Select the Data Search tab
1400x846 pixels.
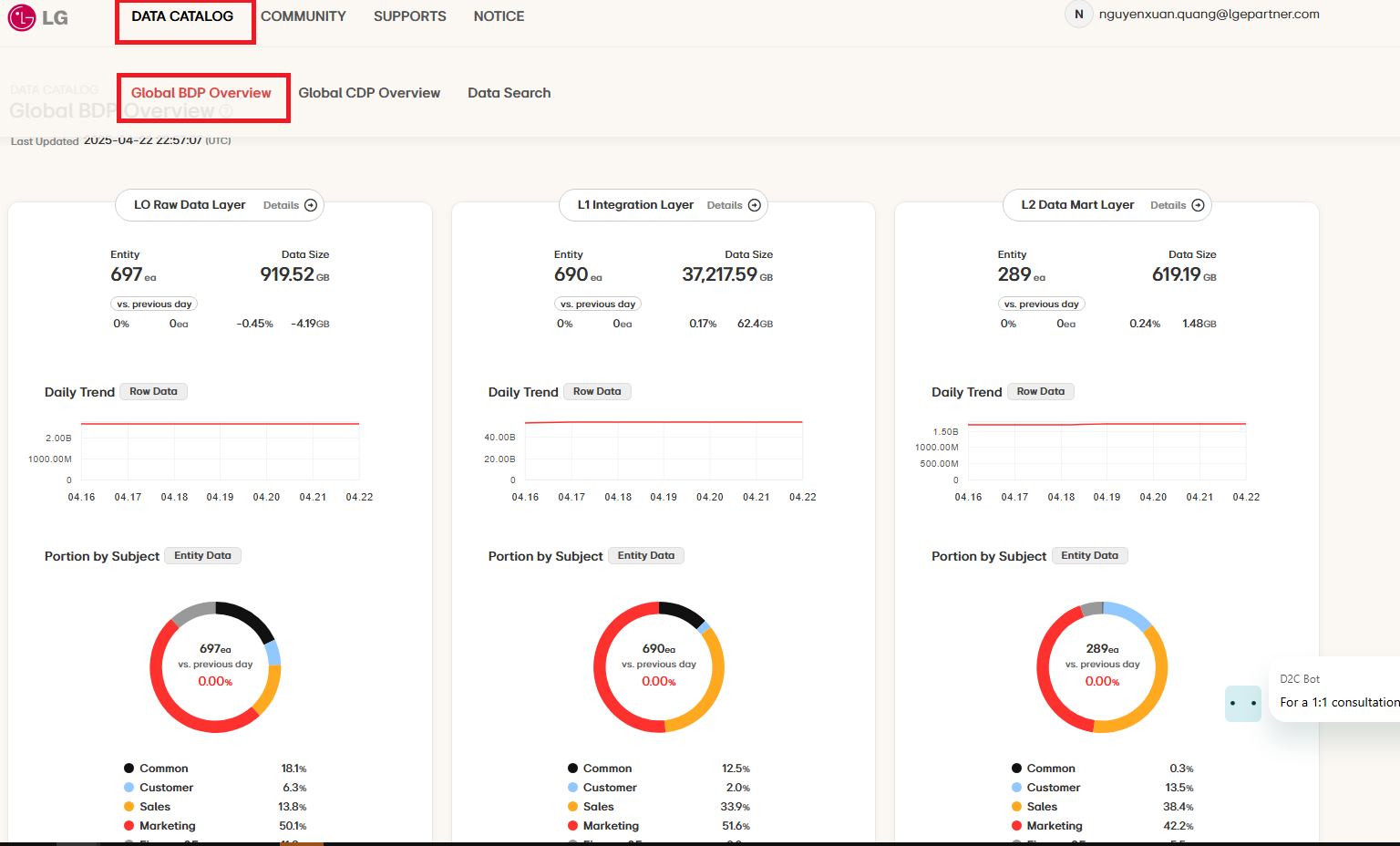coord(509,93)
